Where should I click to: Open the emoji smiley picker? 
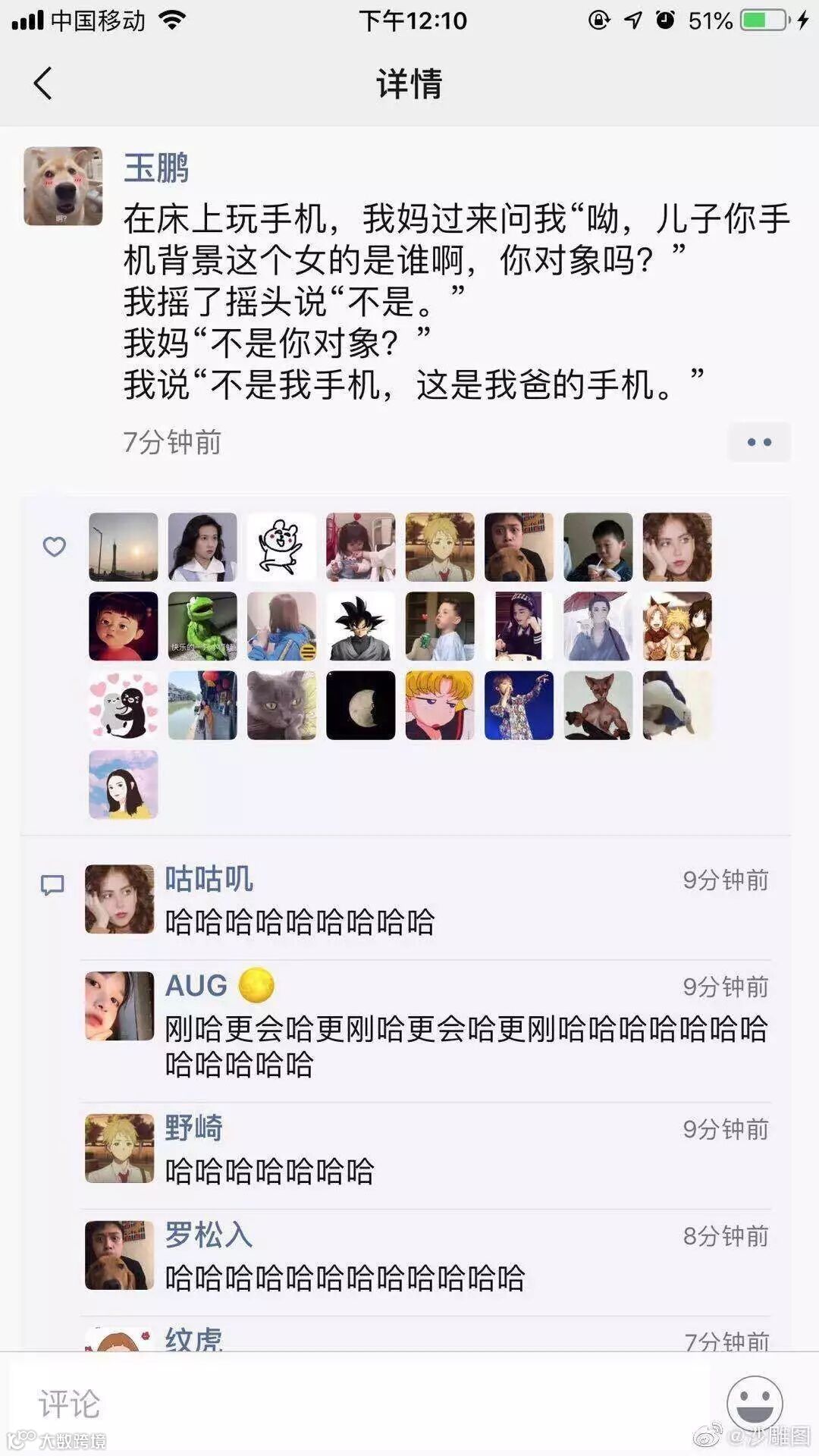coord(755,1404)
